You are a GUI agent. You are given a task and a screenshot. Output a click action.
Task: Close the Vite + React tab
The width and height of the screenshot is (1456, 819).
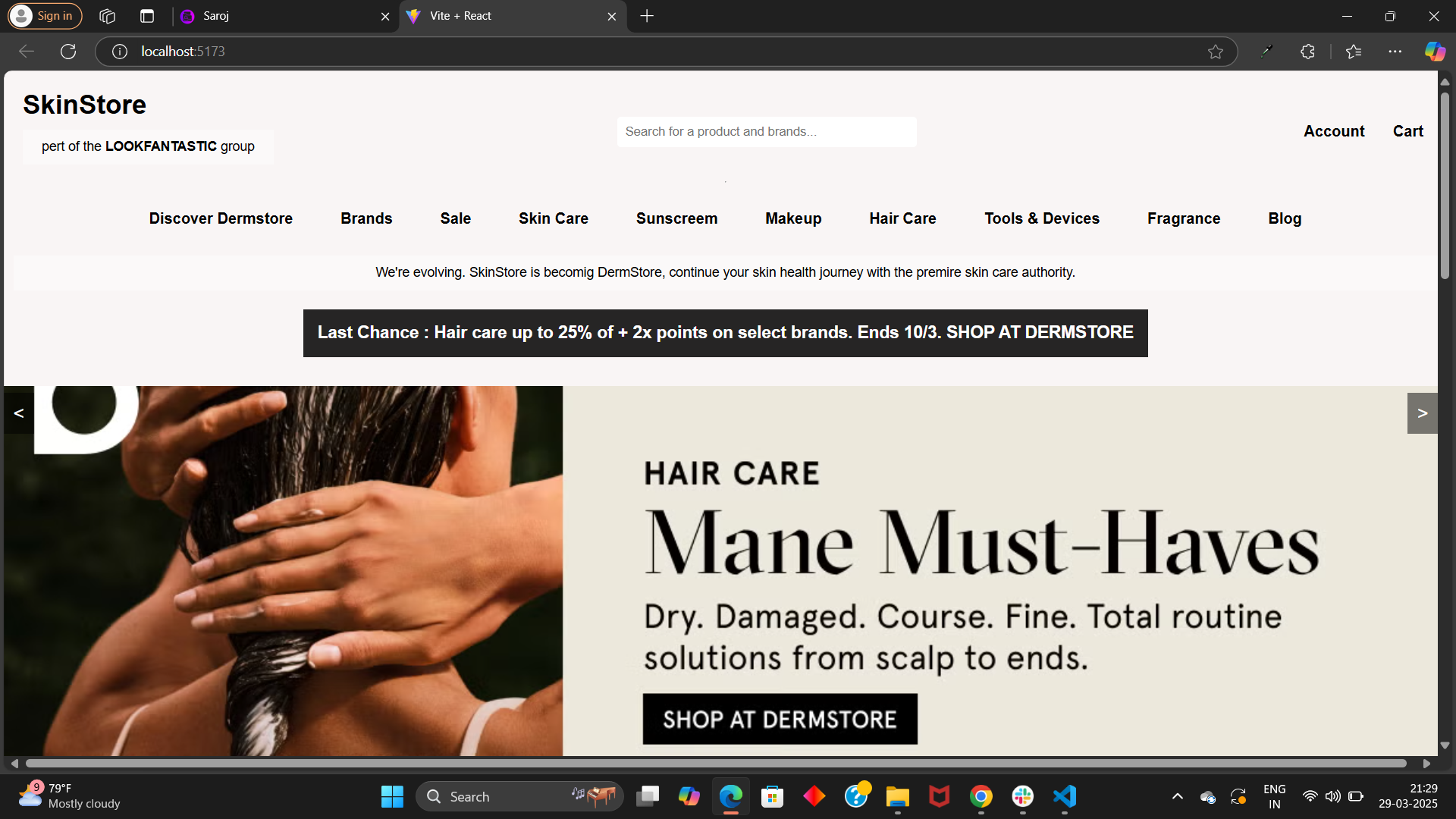click(x=612, y=16)
